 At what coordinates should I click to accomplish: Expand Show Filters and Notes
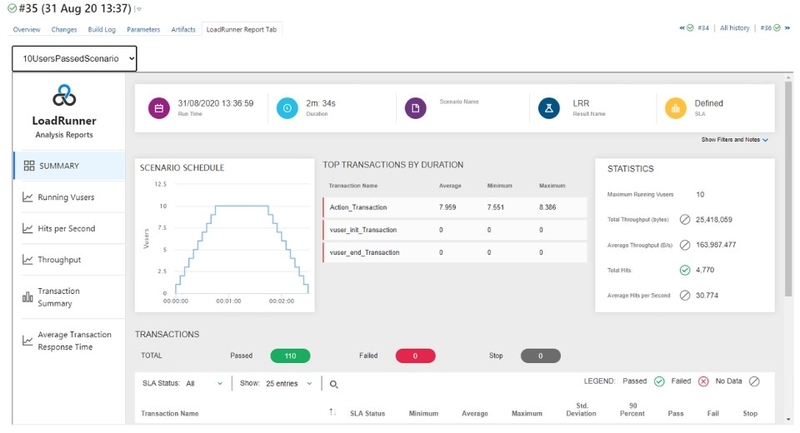click(x=735, y=140)
